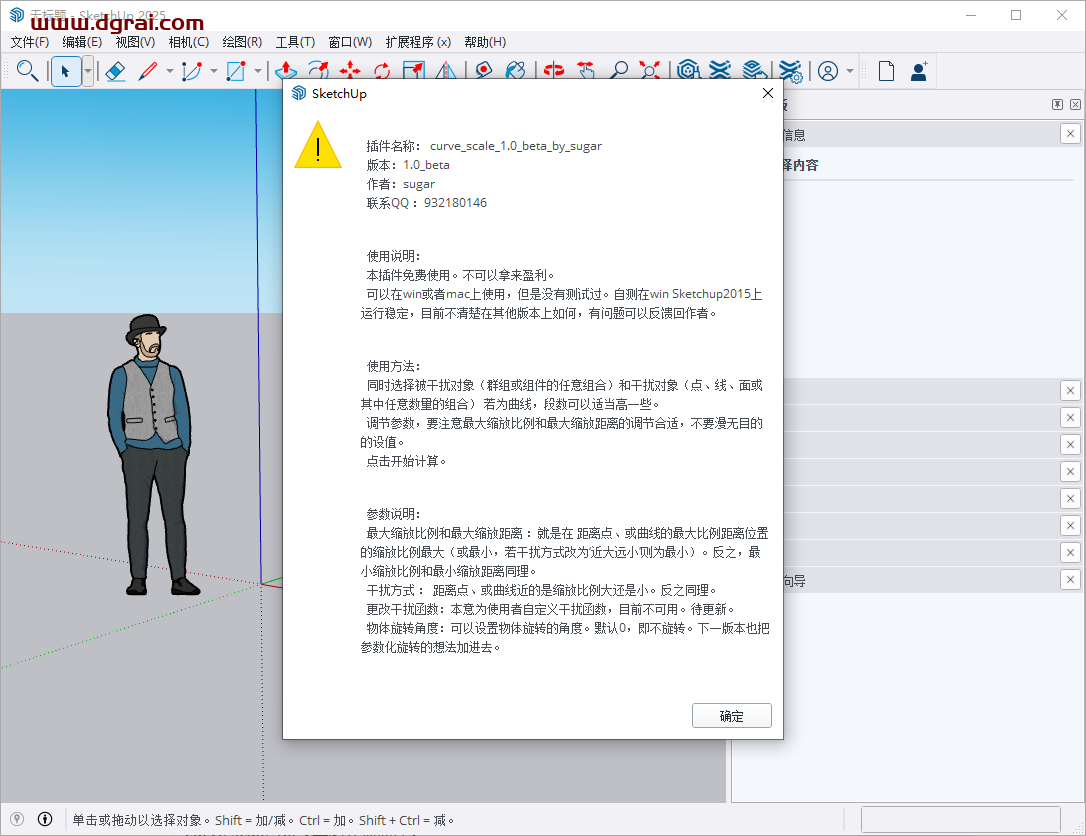Close the SketchUp message dialog
This screenshot has height=836, width=1086.
(x=767, y=93)
